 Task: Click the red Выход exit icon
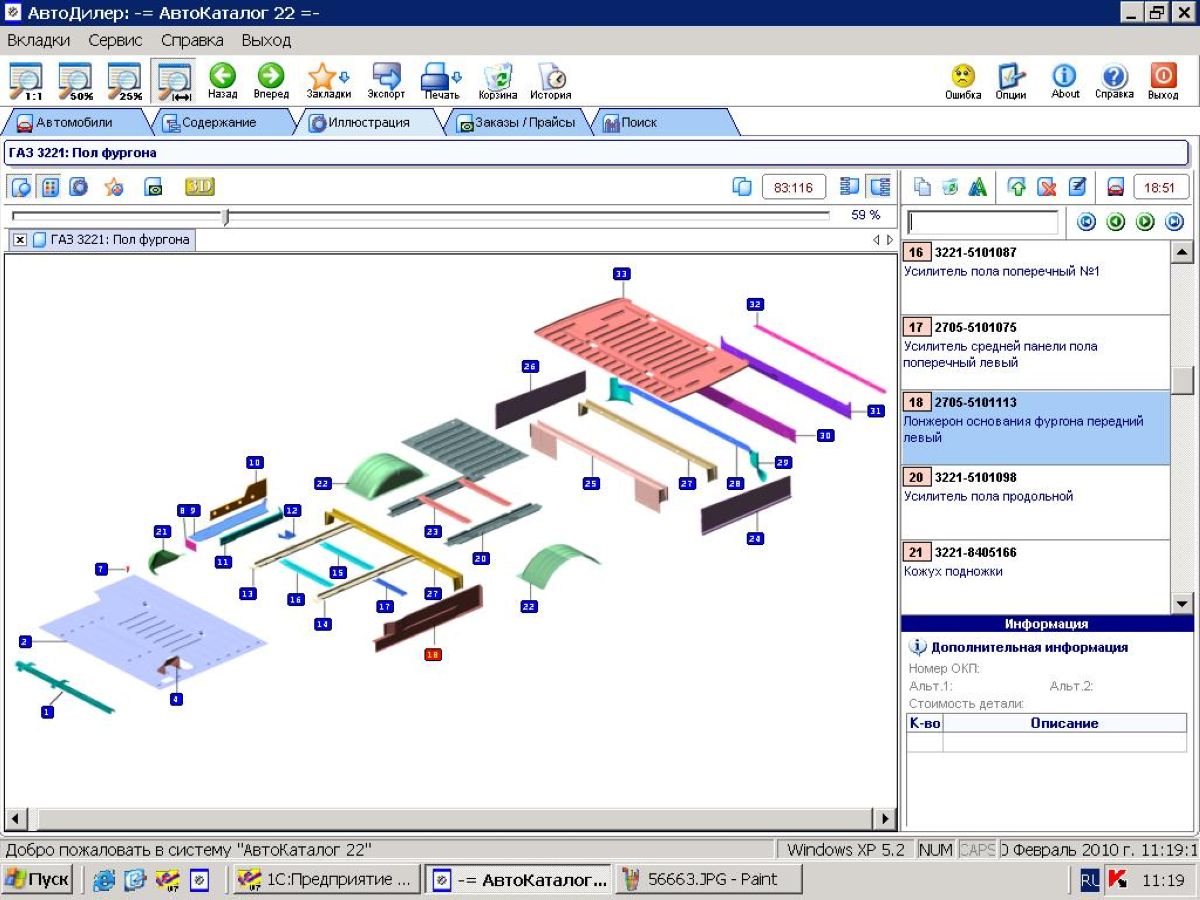[x=1163, y=81]
